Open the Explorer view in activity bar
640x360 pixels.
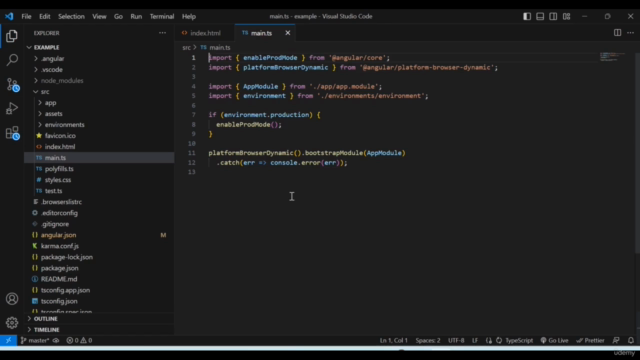(x=12, y=36)
